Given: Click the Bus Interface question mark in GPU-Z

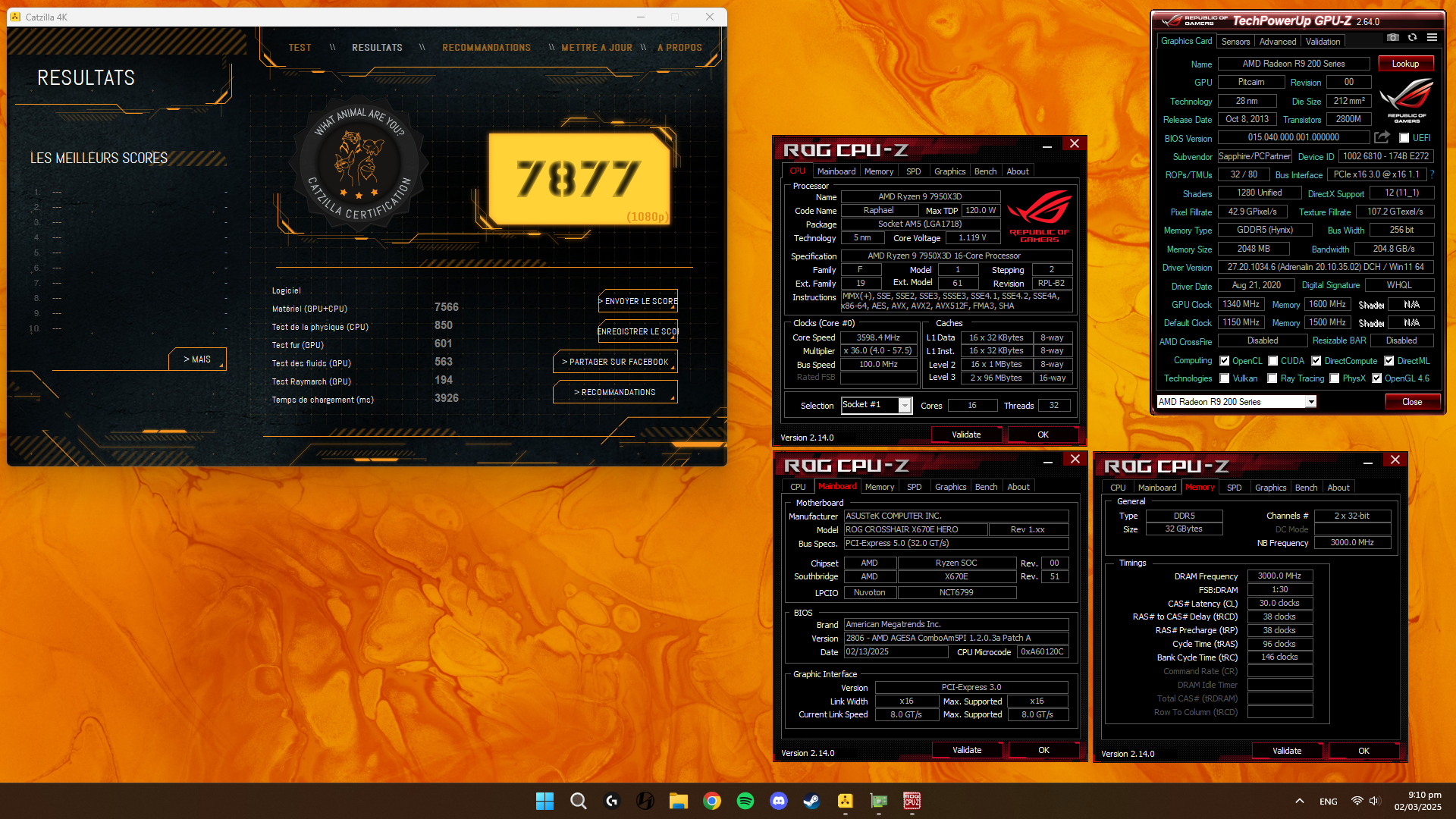Looking at the screenshot, I should click(x=1432, y=174).
